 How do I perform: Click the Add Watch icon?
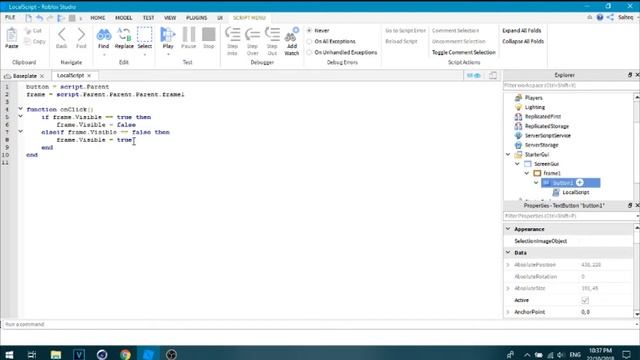point(291,35)
